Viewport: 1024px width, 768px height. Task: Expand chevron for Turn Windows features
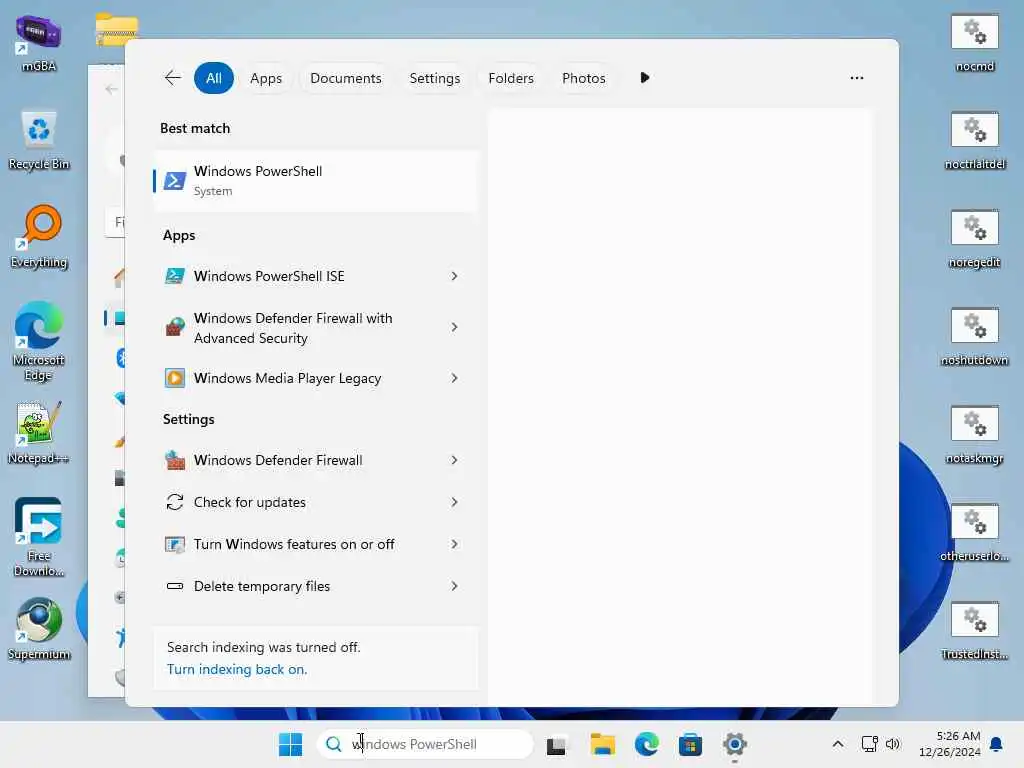tap(455, 544)
